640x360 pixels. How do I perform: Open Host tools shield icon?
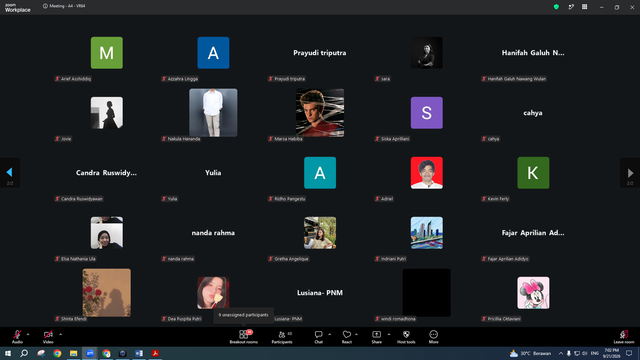(406, 337)
